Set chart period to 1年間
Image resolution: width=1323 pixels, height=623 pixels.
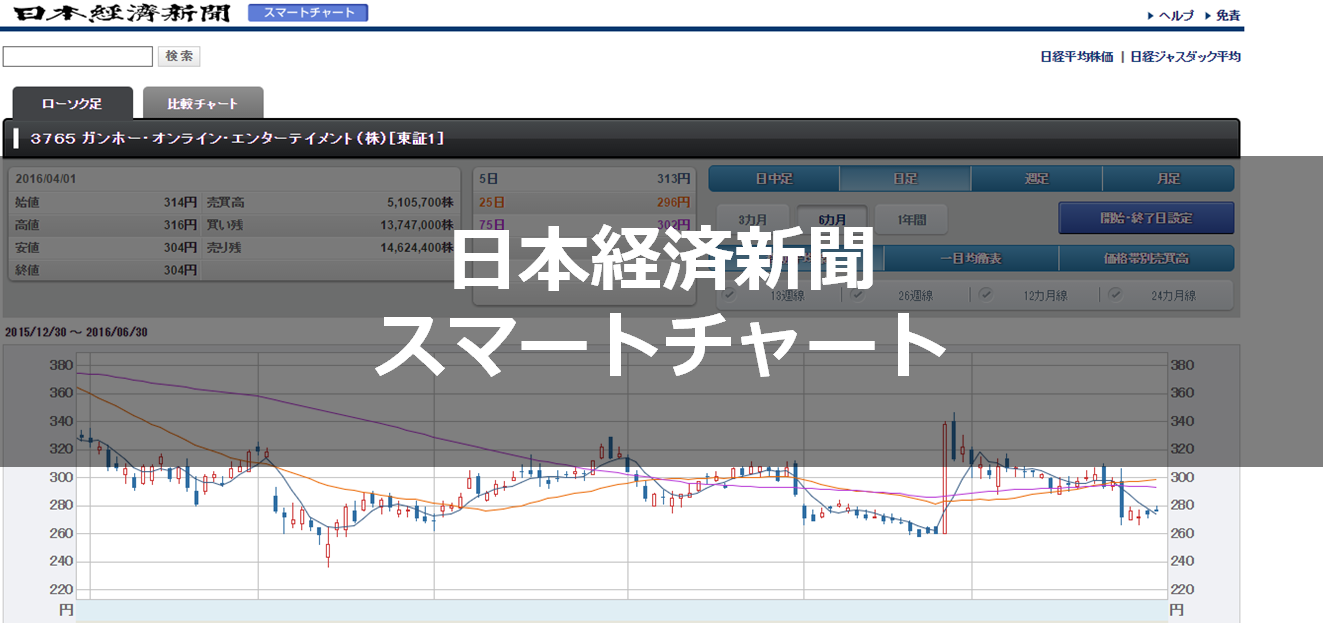tap(911, 217)
